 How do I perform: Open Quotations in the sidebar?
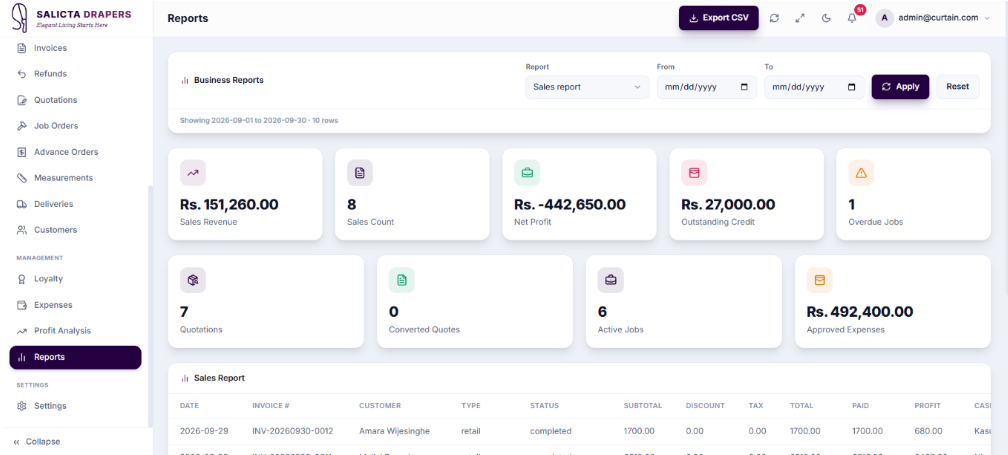coord(75,100)
